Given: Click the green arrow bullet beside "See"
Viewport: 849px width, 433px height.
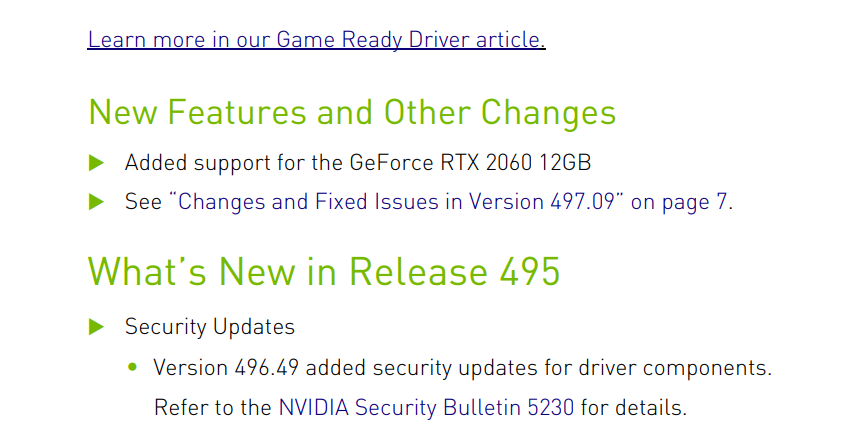Looking at the screenshot, I should click(x=96, y=202).
